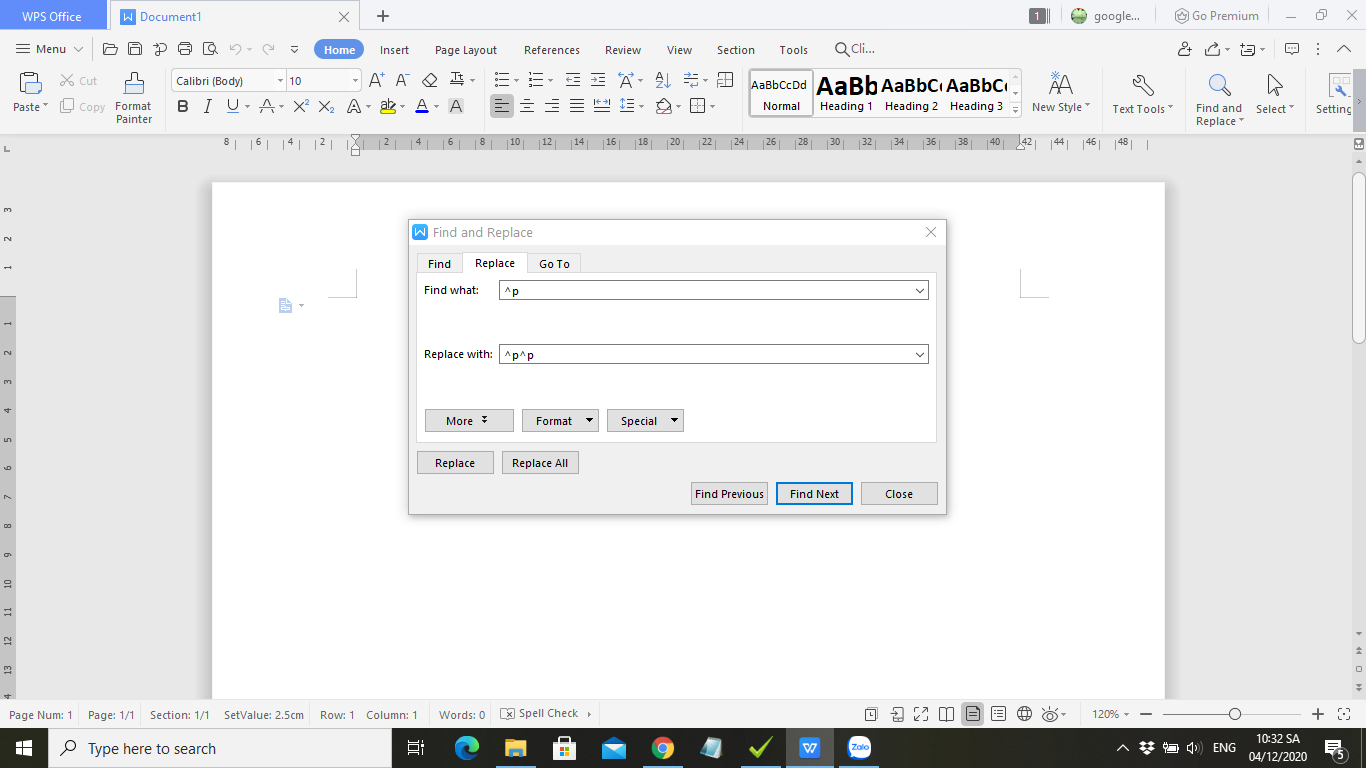Expand the Format options in the dialog
The width and height of the screenshot is (1366, 768).
(x=560, y=420)
